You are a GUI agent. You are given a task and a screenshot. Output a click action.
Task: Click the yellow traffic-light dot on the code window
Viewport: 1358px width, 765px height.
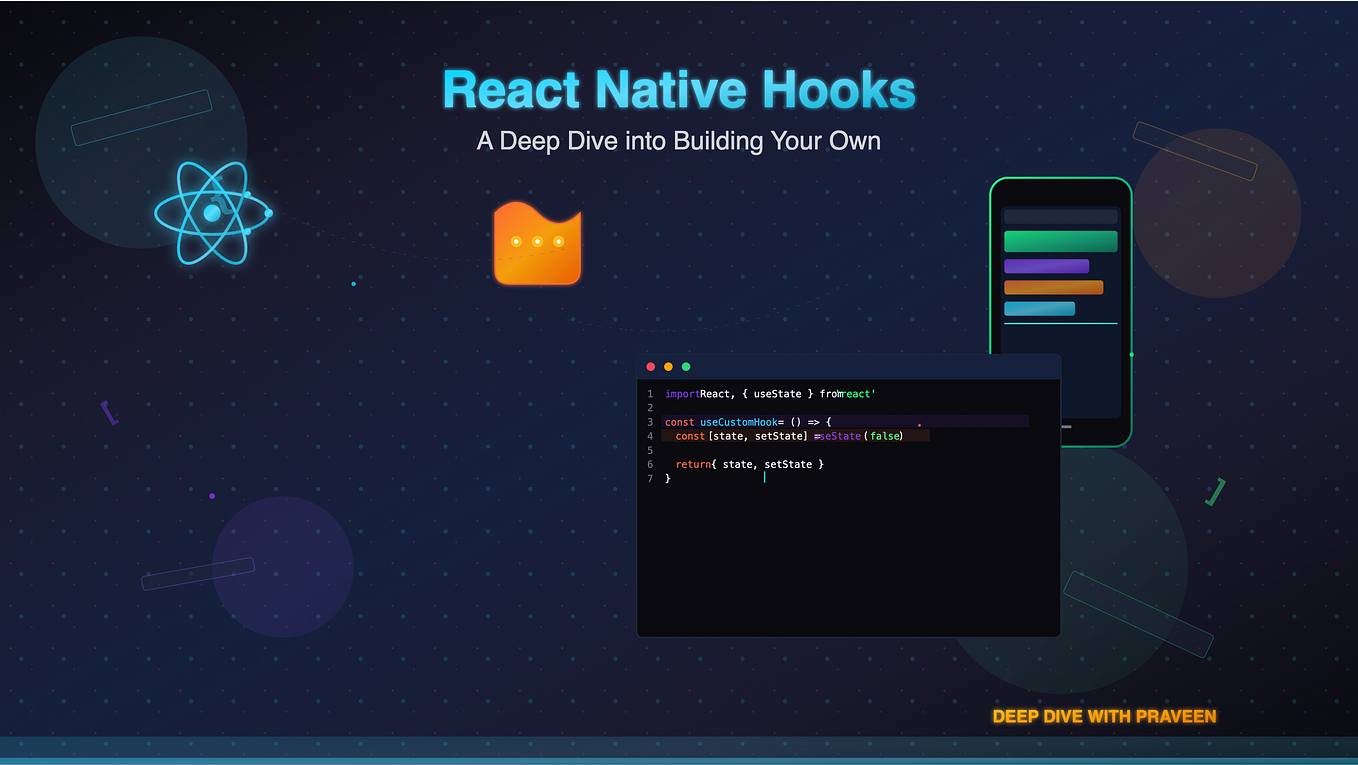(668, 366)
